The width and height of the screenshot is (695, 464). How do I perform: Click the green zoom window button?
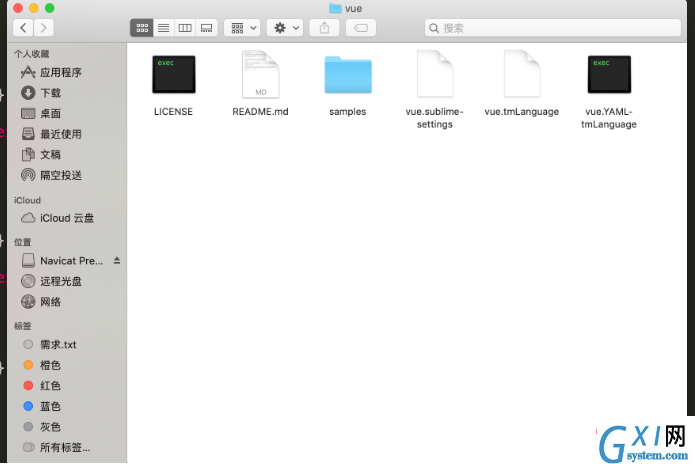[50, 8]
